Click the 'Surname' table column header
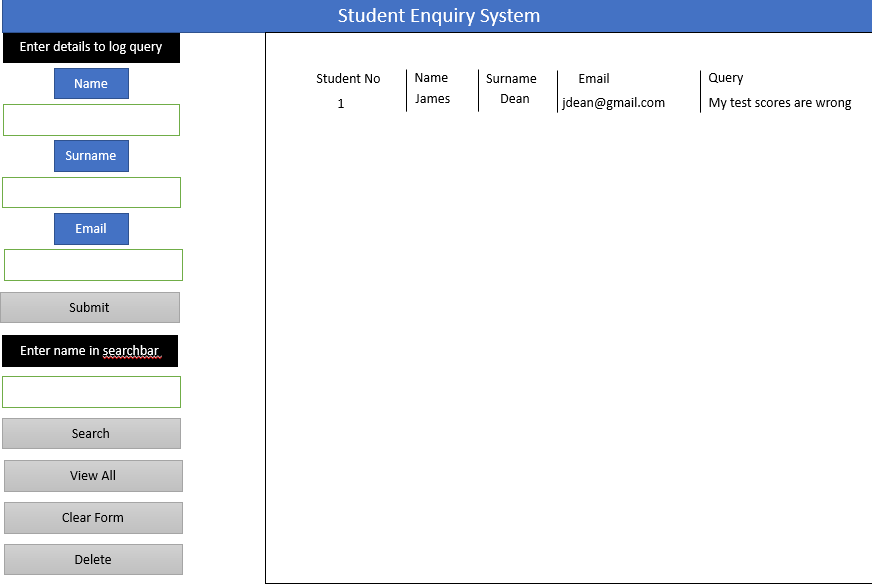The image size is (872, 584). click(x=511, y=78)
